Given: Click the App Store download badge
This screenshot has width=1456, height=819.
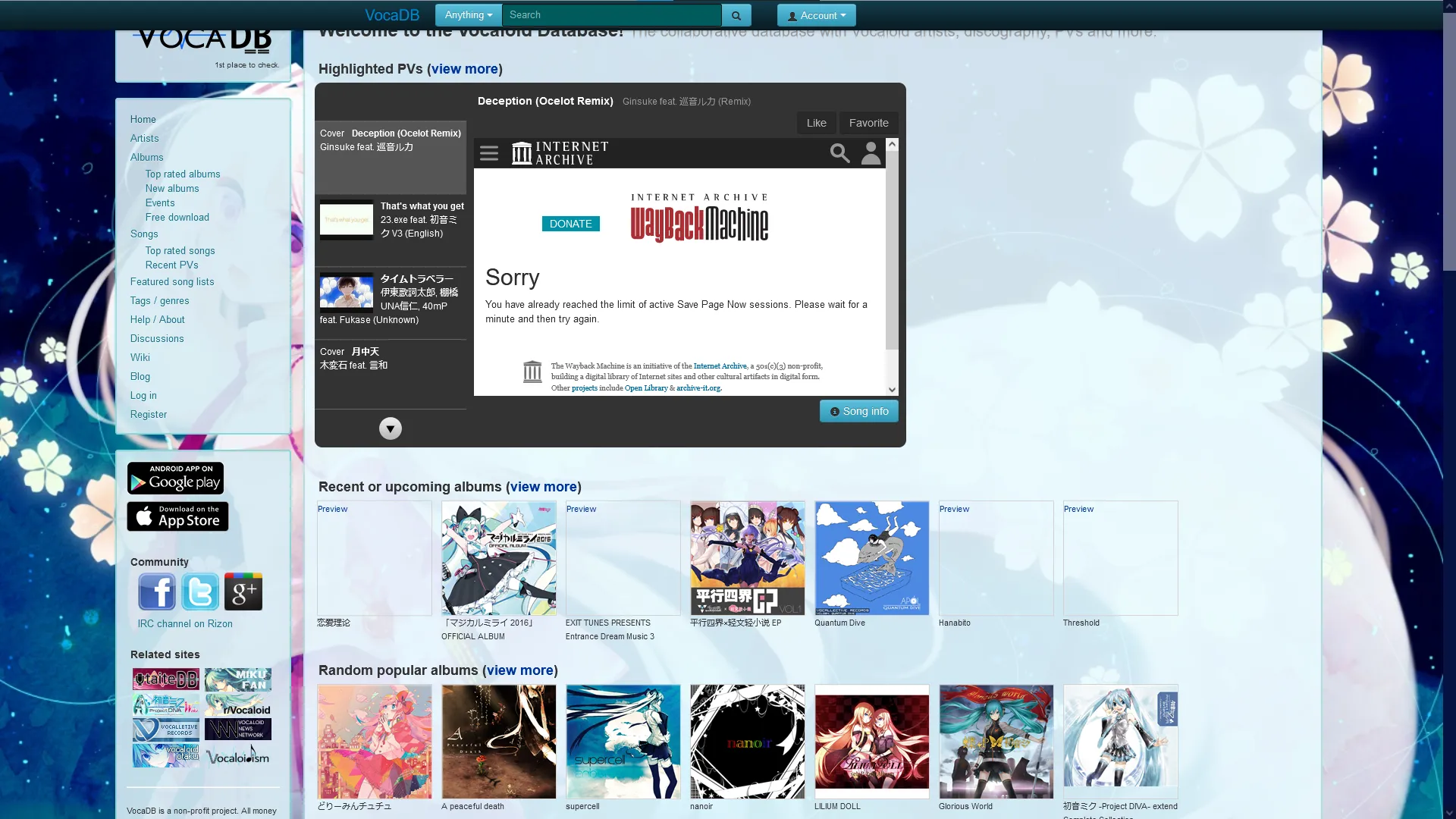Looking at the screenshot, I should coord(177,516).
